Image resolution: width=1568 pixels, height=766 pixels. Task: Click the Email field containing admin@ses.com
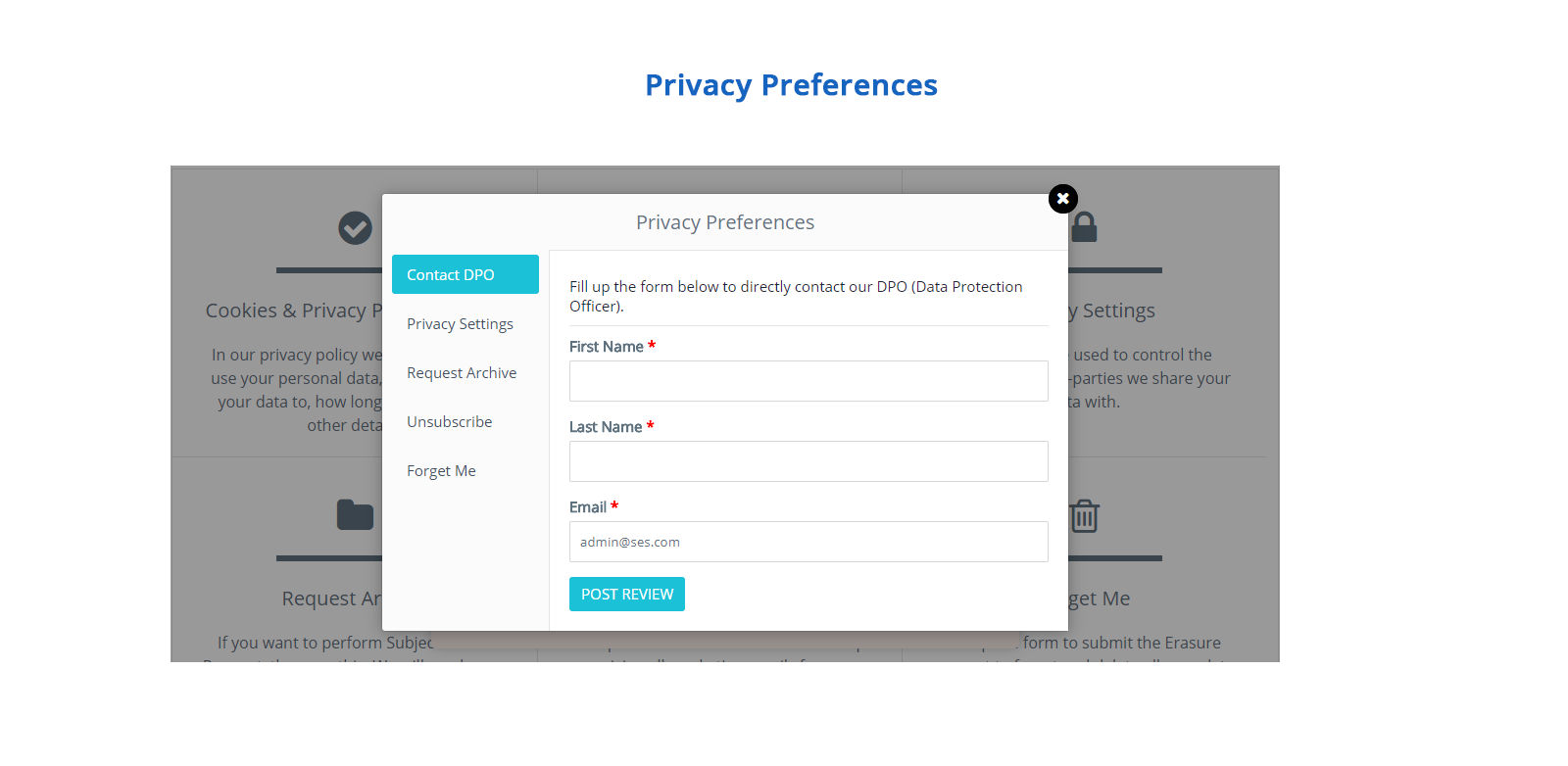coord(808,542)
